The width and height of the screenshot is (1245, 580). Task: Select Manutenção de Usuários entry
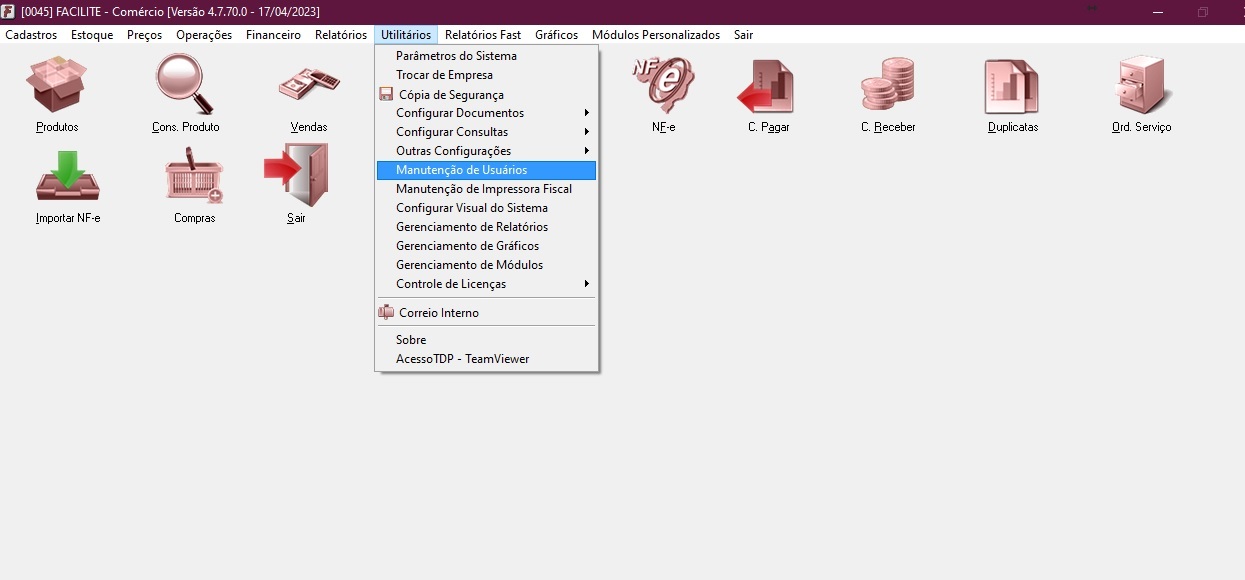486,170
